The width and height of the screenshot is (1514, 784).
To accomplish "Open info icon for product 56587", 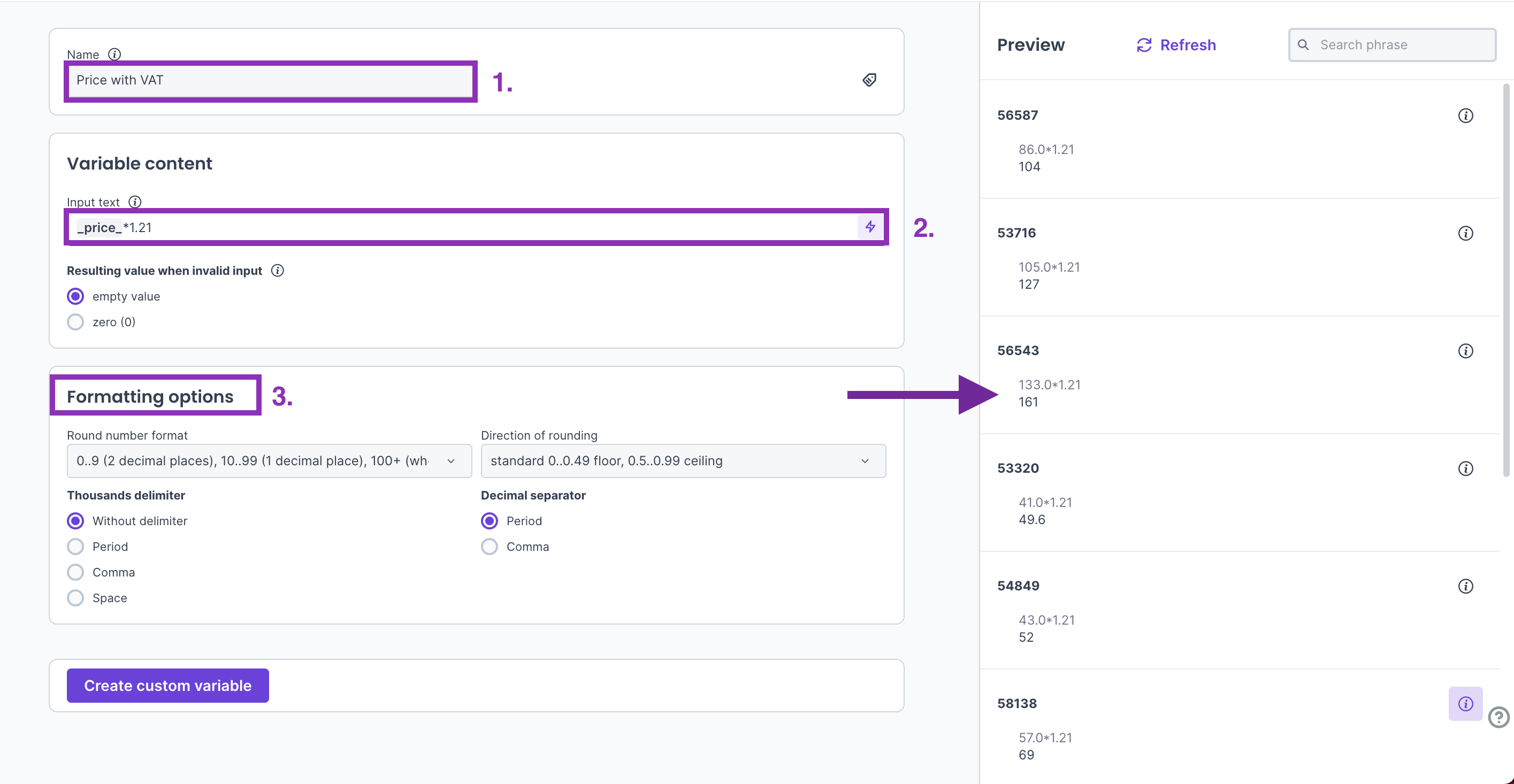I will point(1465,116).
